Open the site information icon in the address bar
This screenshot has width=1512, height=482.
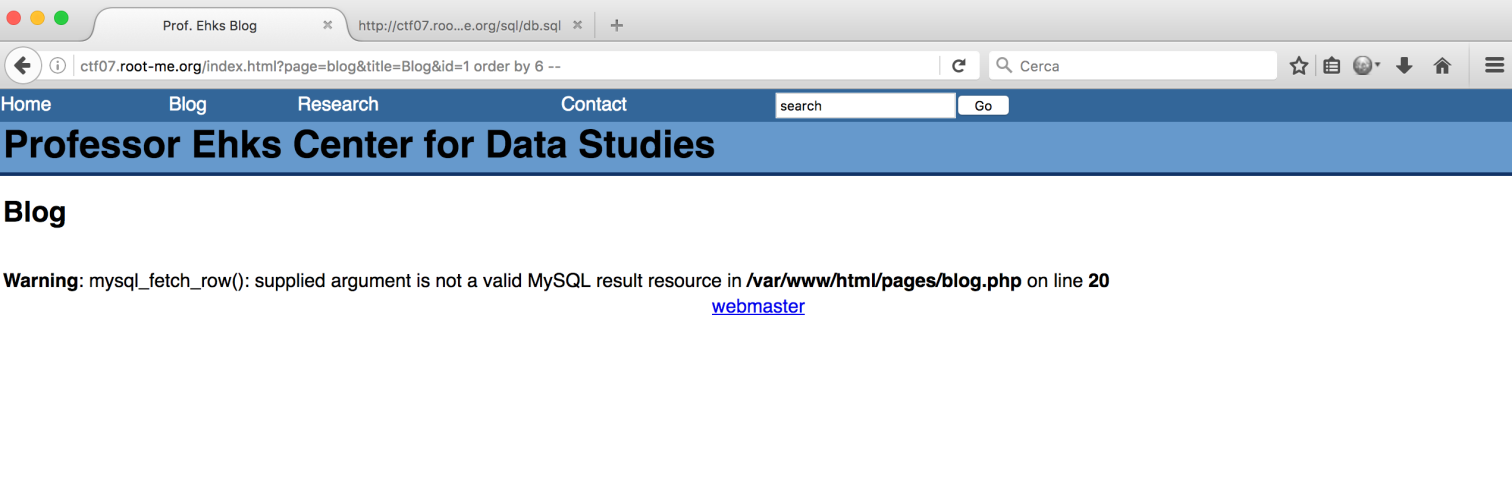[x=58, y=66]
